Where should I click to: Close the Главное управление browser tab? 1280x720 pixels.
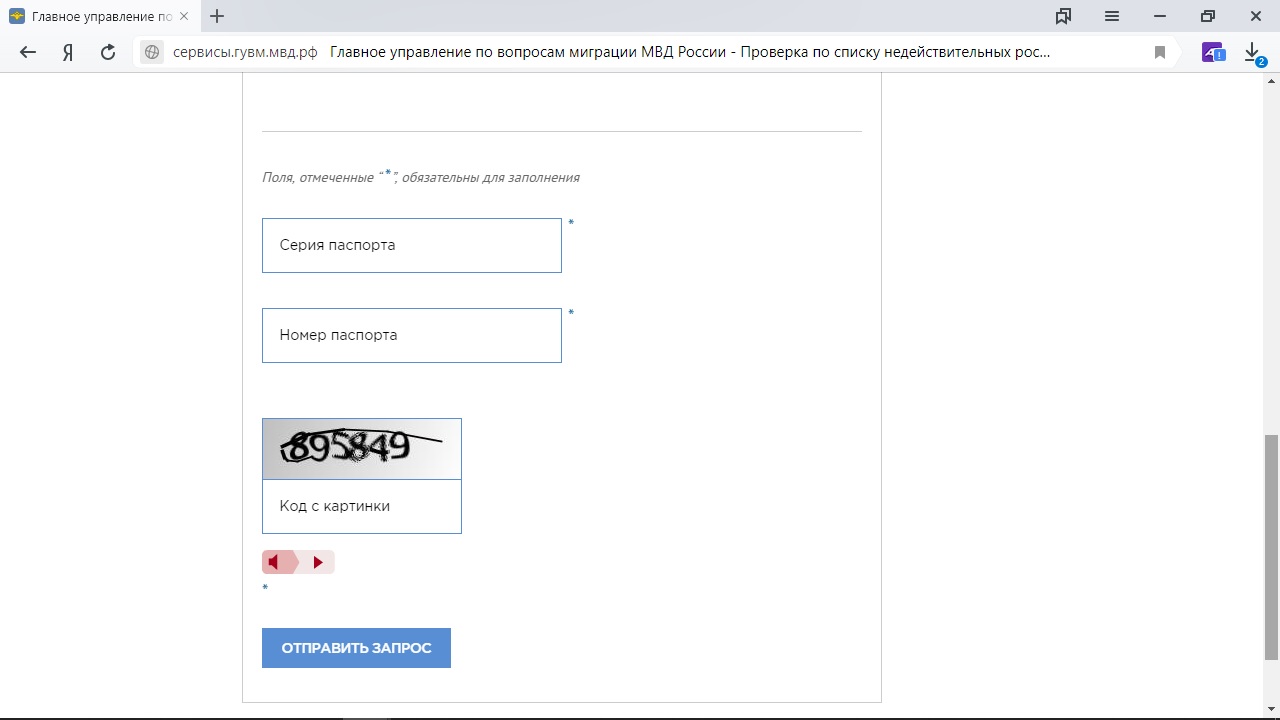(184, 16)
